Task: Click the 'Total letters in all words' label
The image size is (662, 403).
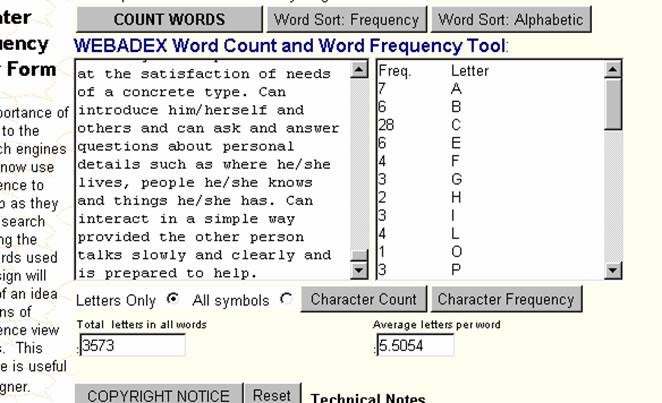Action: 142,325
